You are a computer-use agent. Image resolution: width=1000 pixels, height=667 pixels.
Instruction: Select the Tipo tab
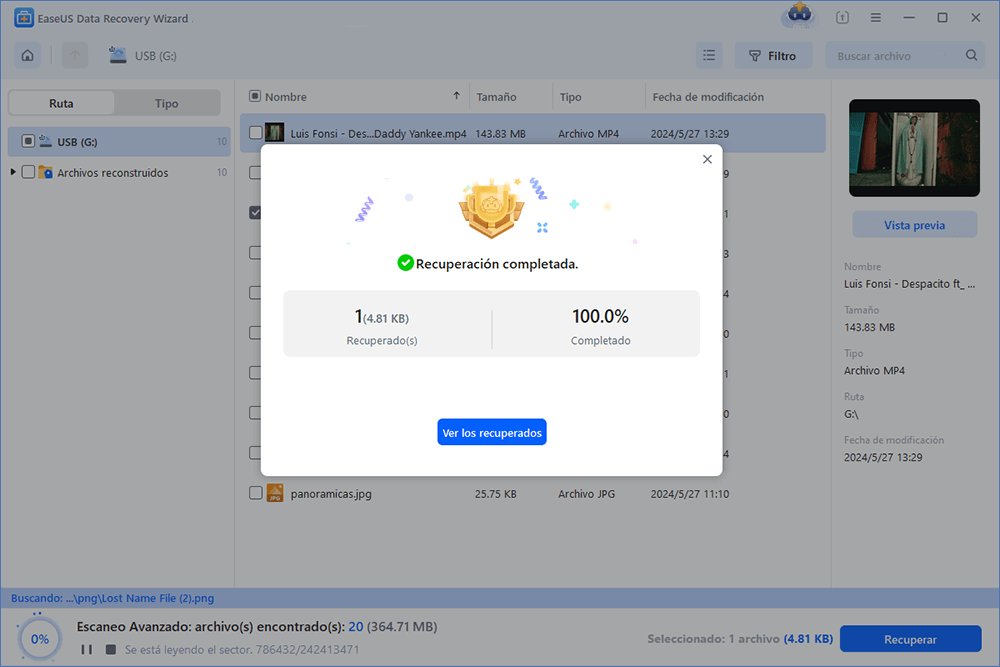pos(166,103)
